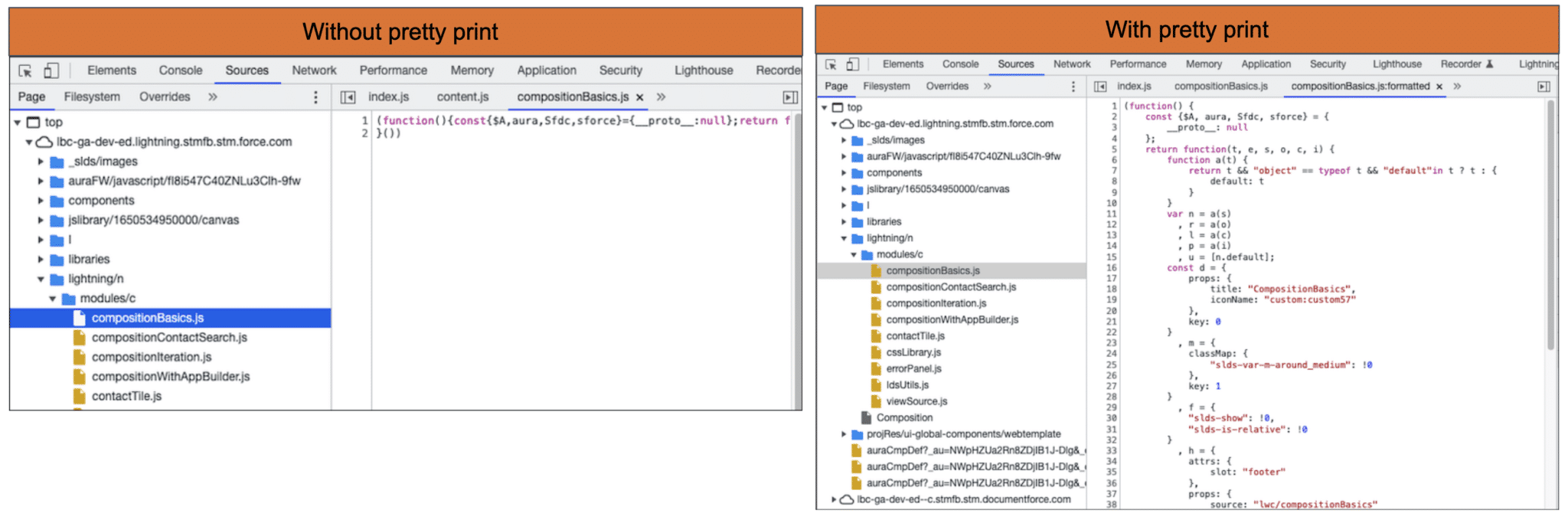The width and height of the screenshot is (1568, 523).
Task: Select compositionContactSearch.js file in left panel
Action: pos(169,338)
